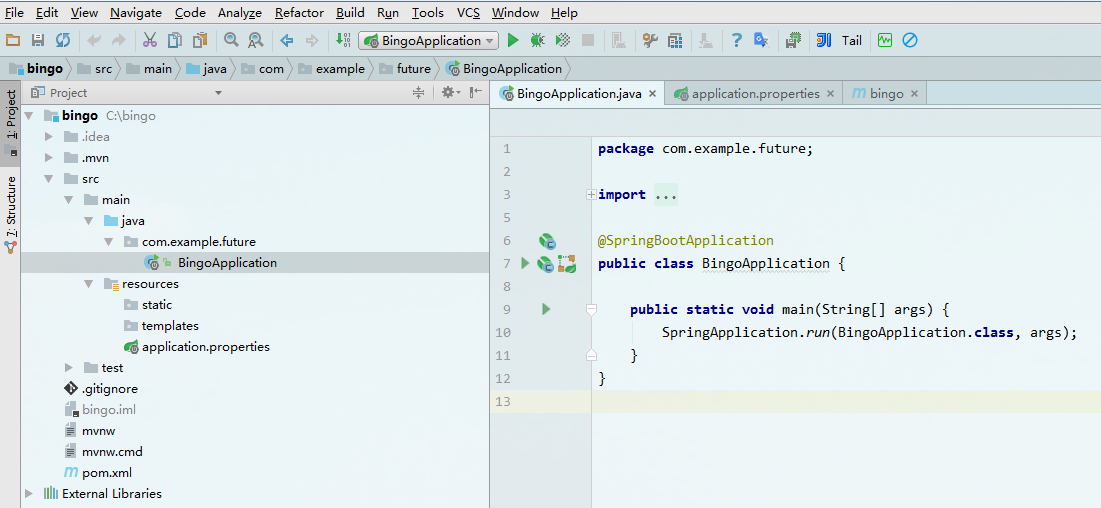Hide the Project panel with the hide icon
The width and height of the screenshot is (1101, 508).
point(476,92)
